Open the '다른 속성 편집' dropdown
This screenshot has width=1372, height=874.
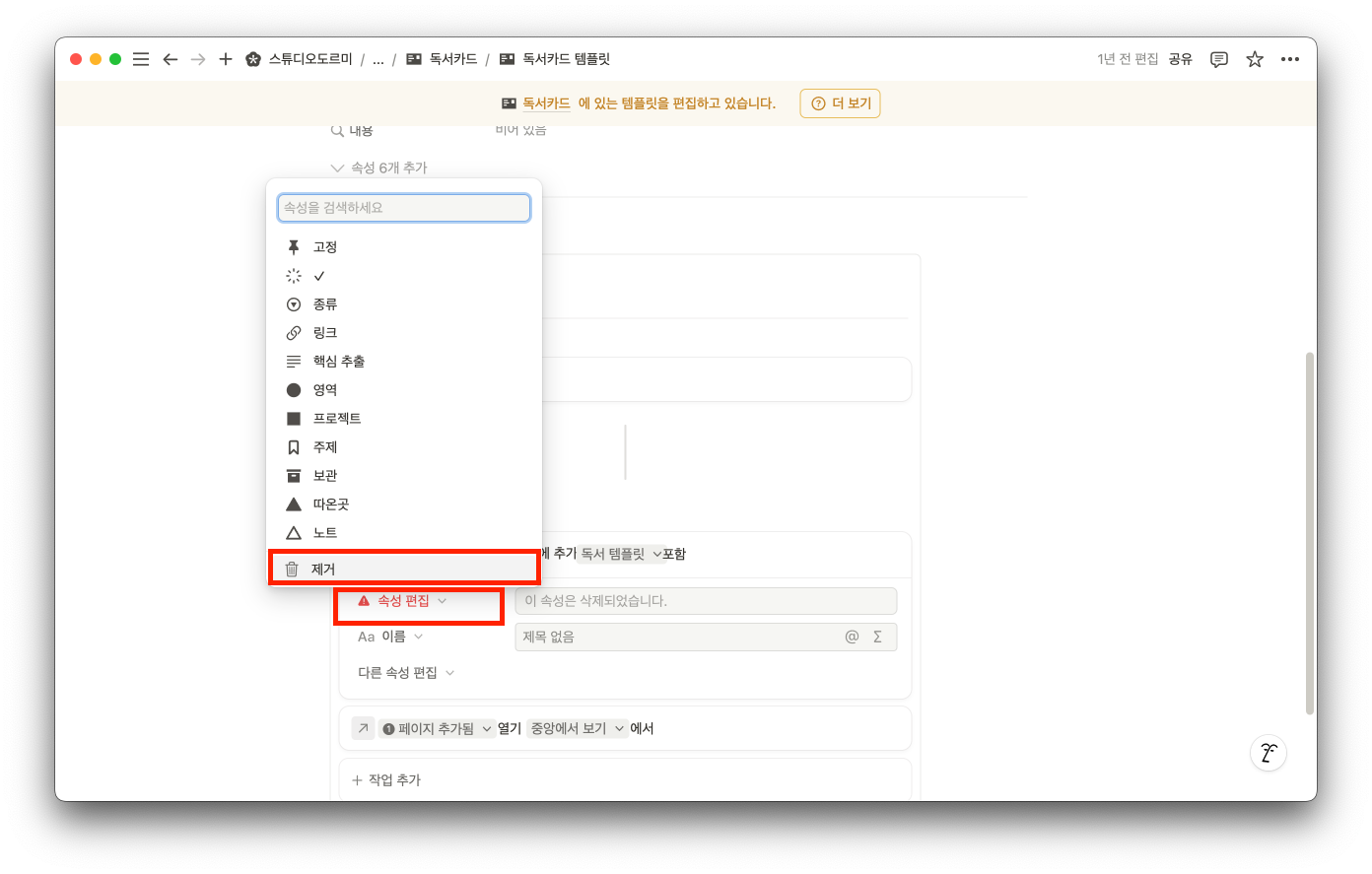pos(406,673)
